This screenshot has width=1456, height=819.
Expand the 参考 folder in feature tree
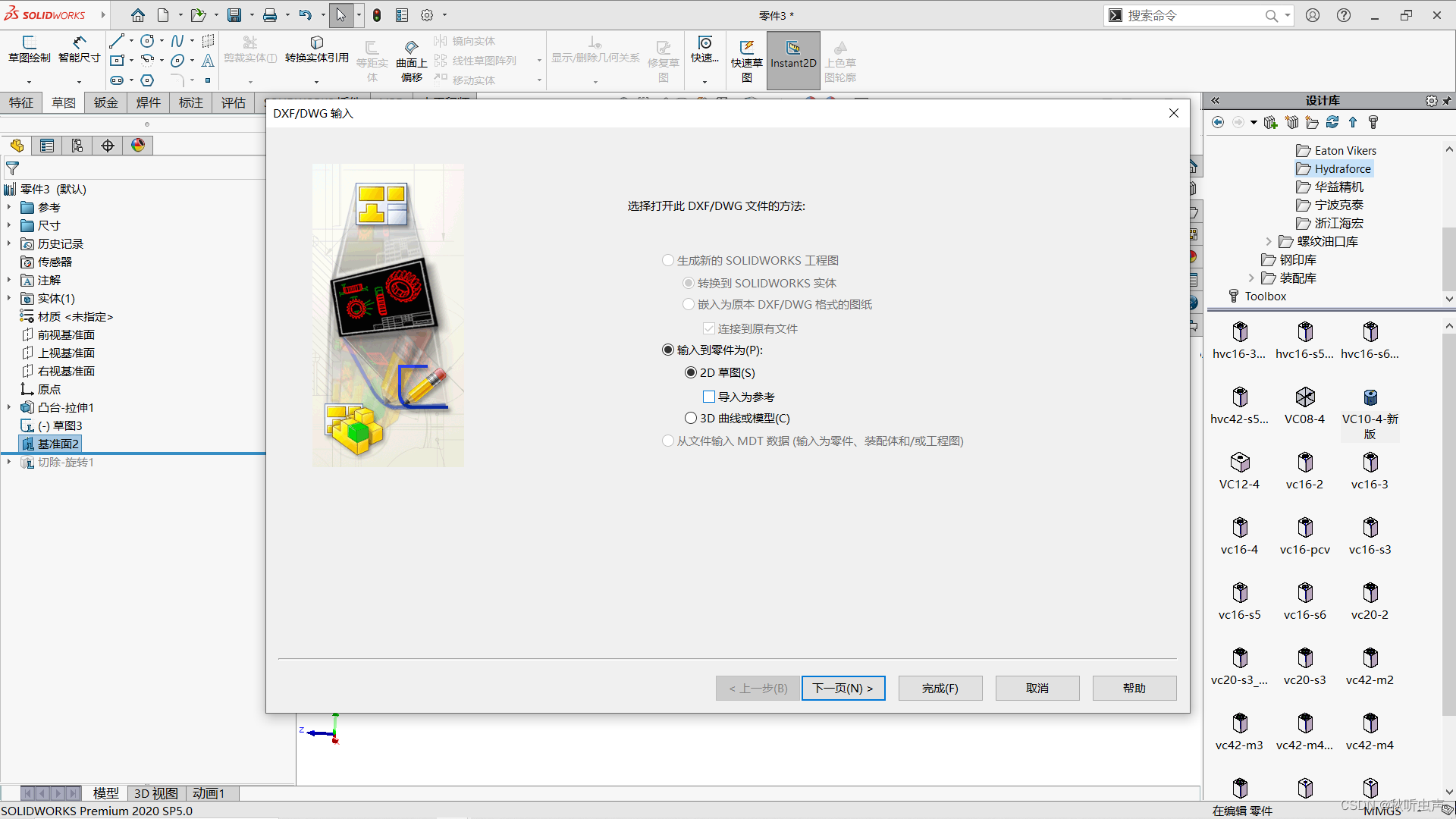tap(9, 207)
